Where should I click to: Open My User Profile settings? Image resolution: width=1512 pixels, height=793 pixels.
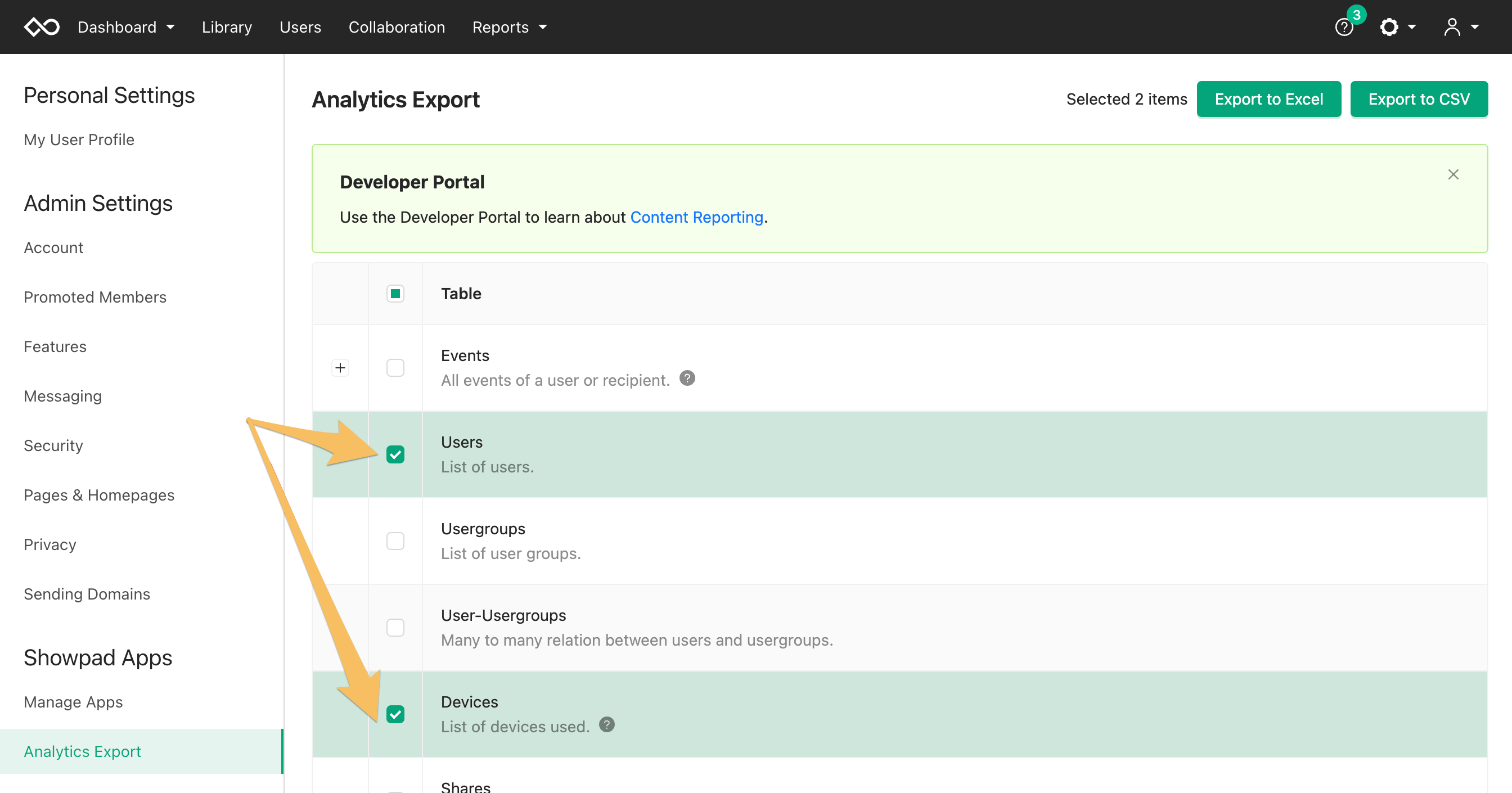point(79,139)
